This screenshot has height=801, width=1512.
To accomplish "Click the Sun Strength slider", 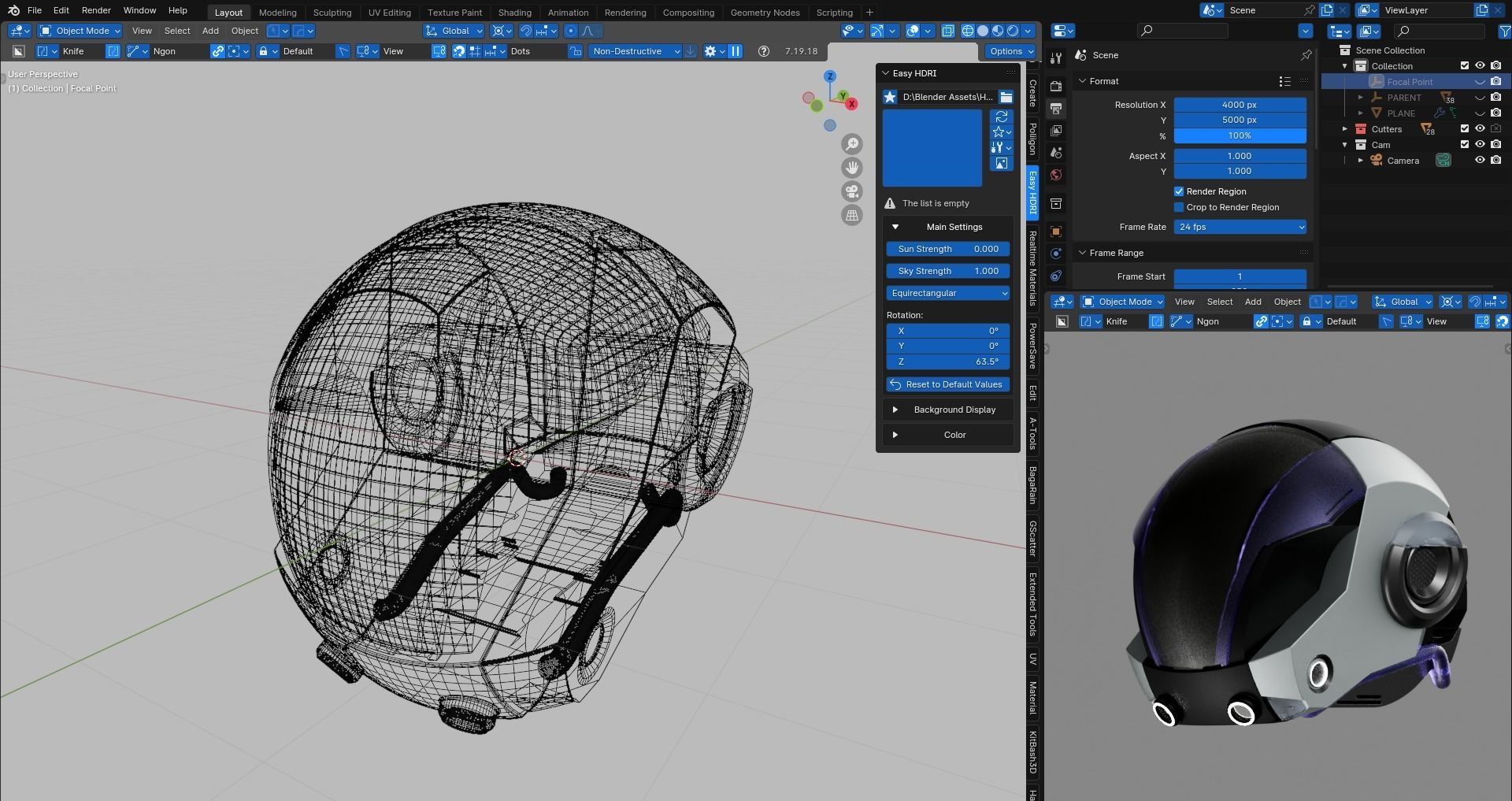I will coord(947,249).
